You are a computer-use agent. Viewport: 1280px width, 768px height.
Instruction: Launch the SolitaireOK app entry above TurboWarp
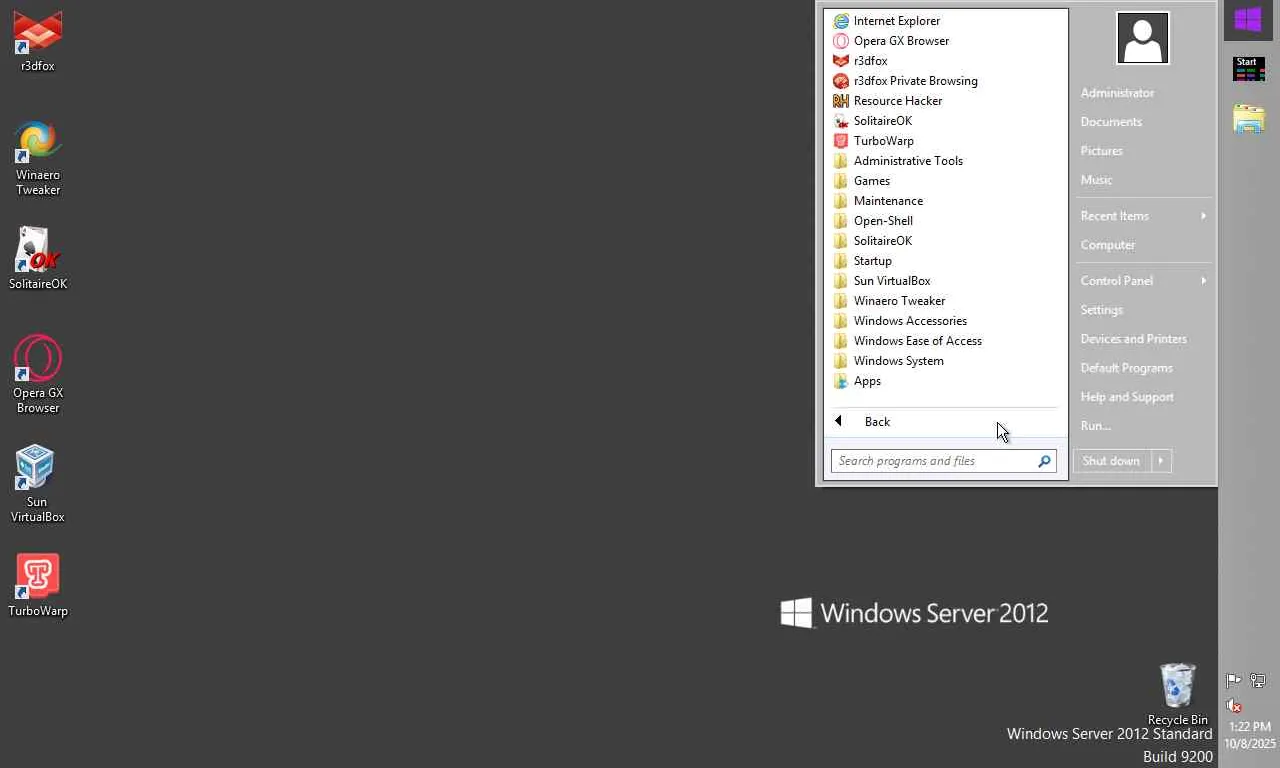(945, 121)
